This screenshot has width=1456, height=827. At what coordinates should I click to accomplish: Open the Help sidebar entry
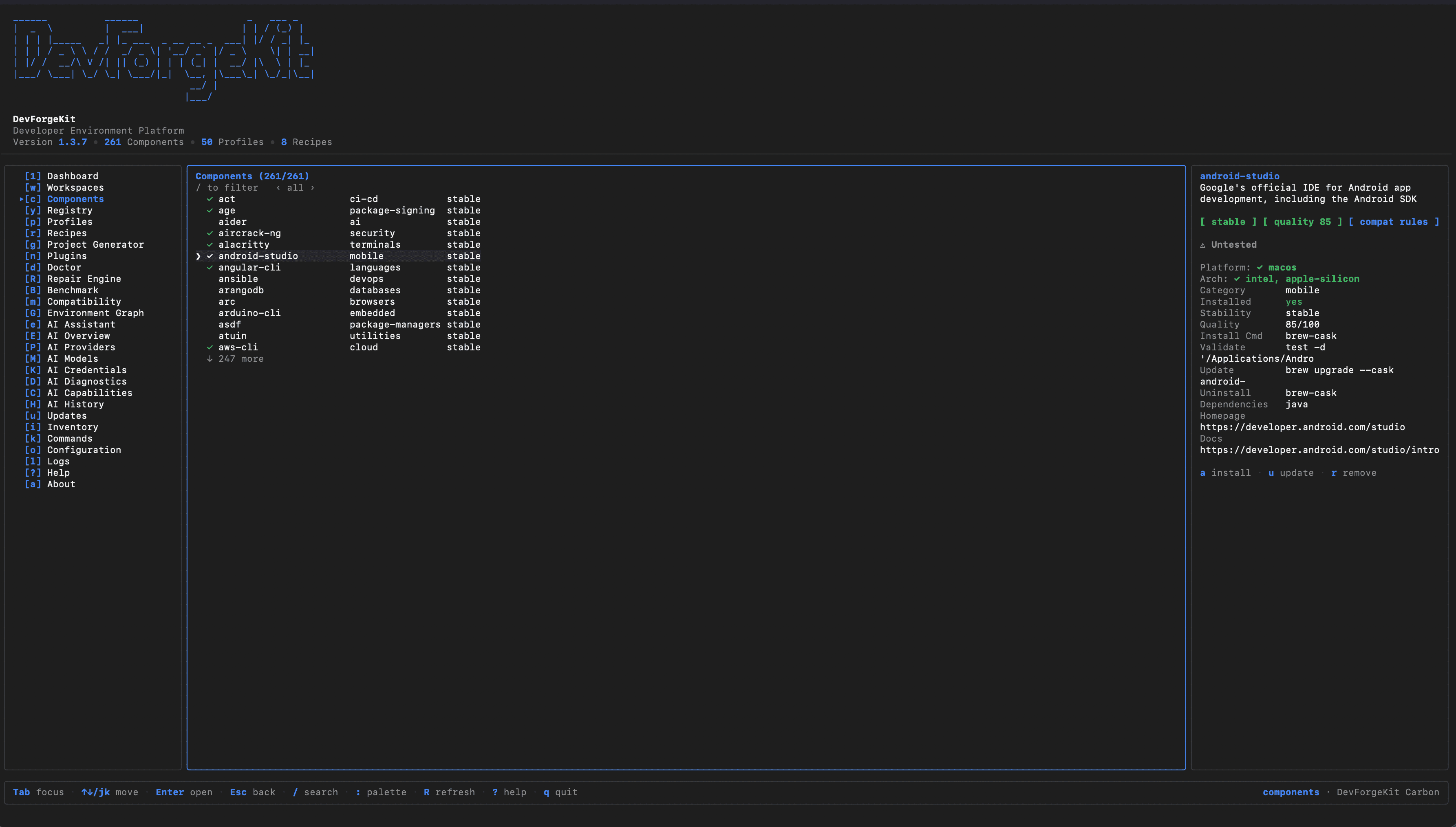tap(47, 472)
